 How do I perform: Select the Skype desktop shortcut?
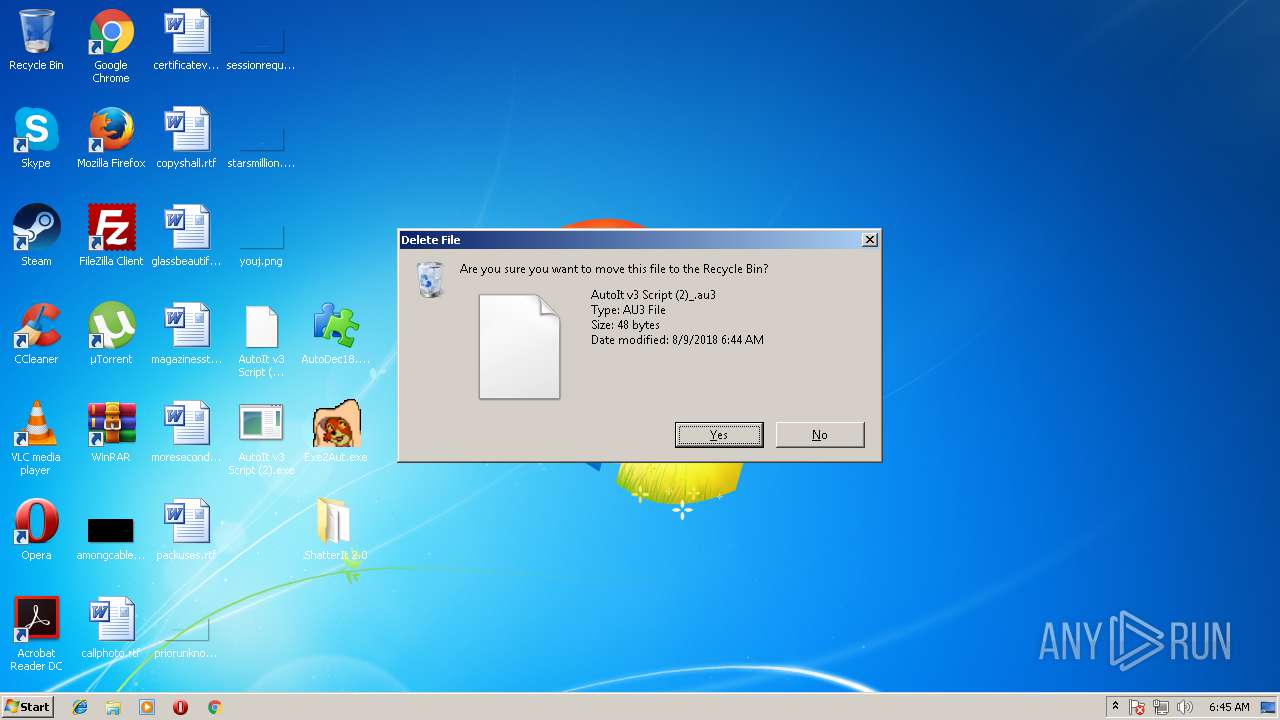(36, 138)
